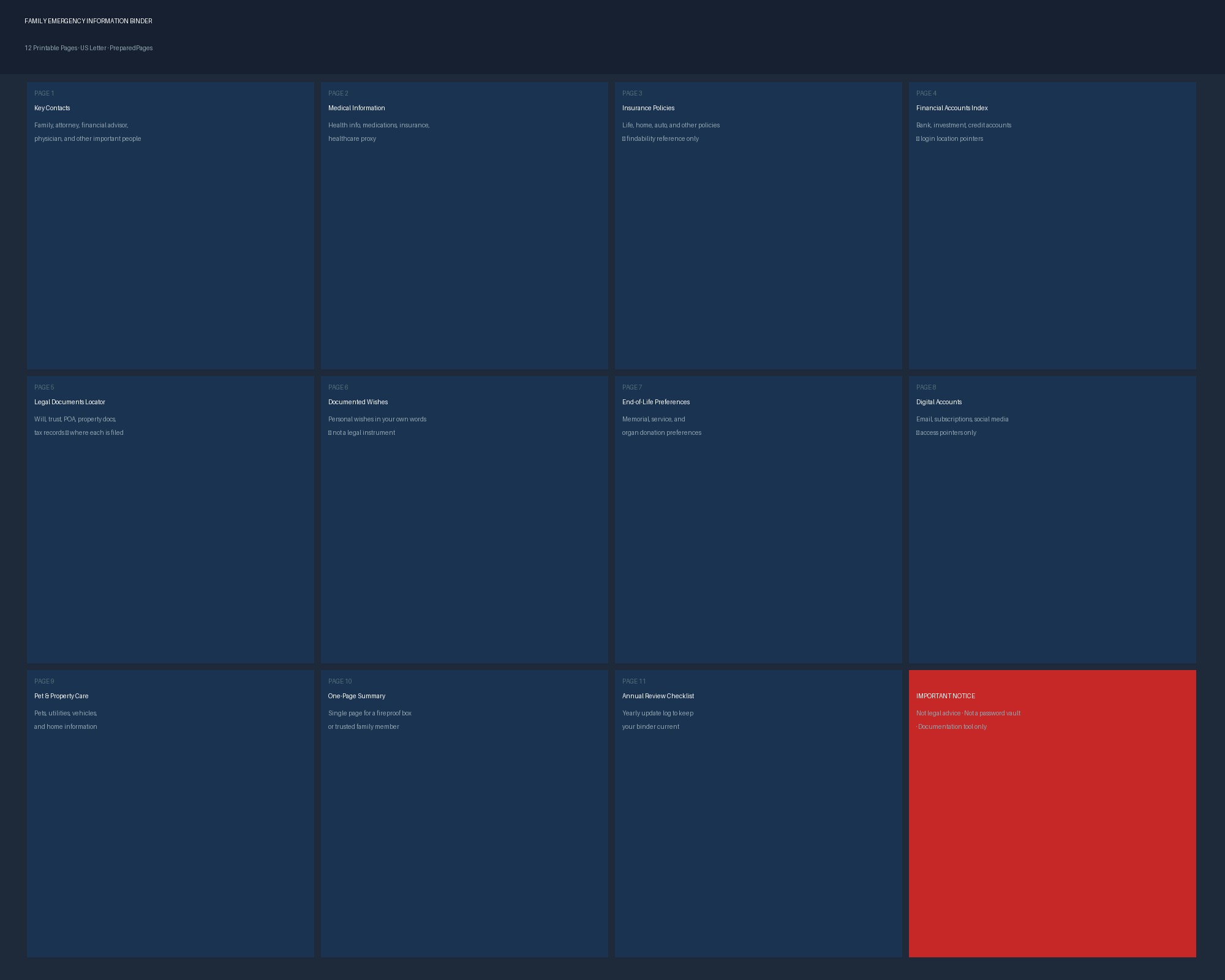1225x980 pixels.
Task: Open the Annual Review Checklist card
Action: click(758, 813)
